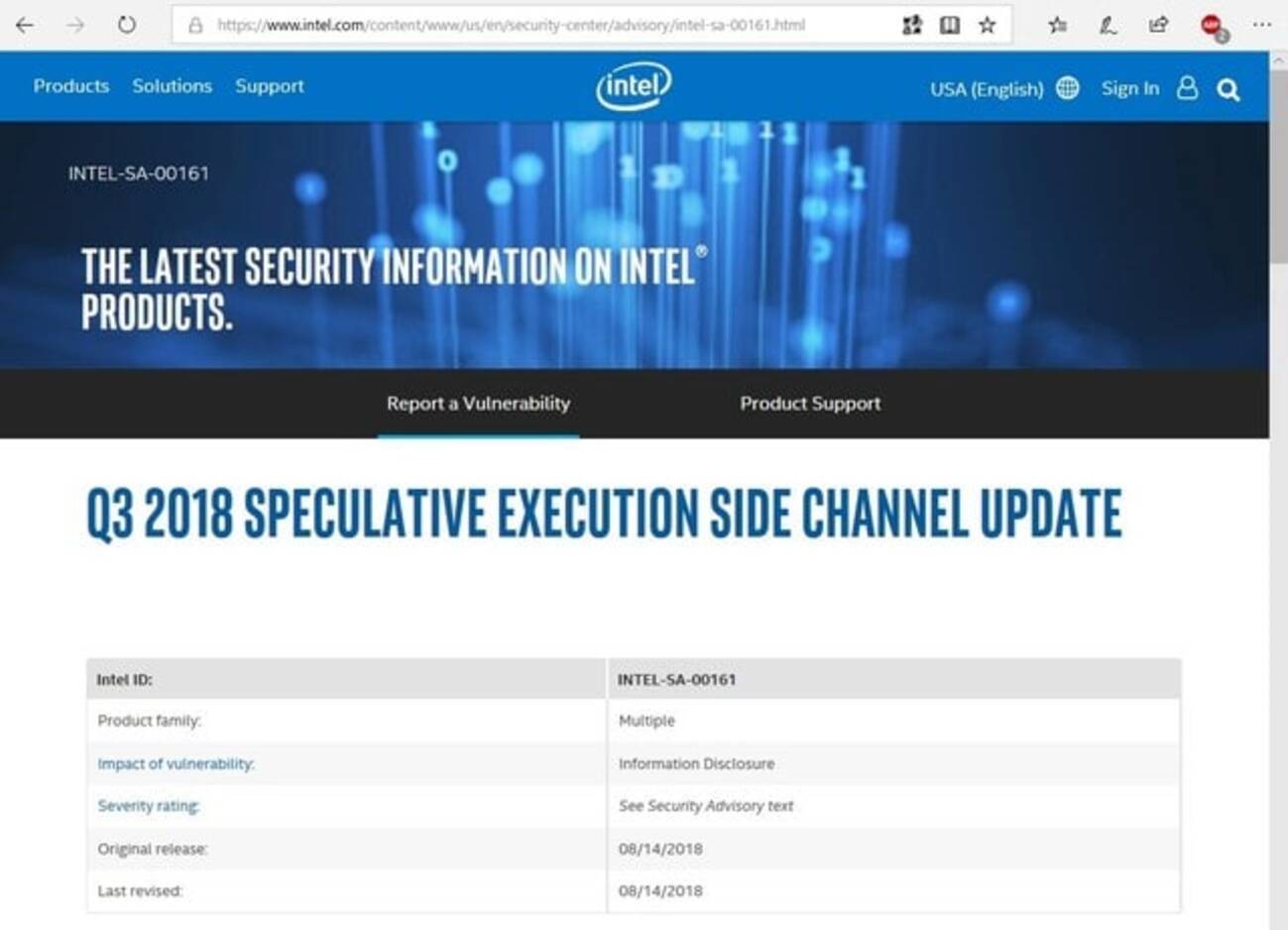Click the See Security Advisory text value
The height and width of the screenshot is (930, 1288).
(706, 806)
